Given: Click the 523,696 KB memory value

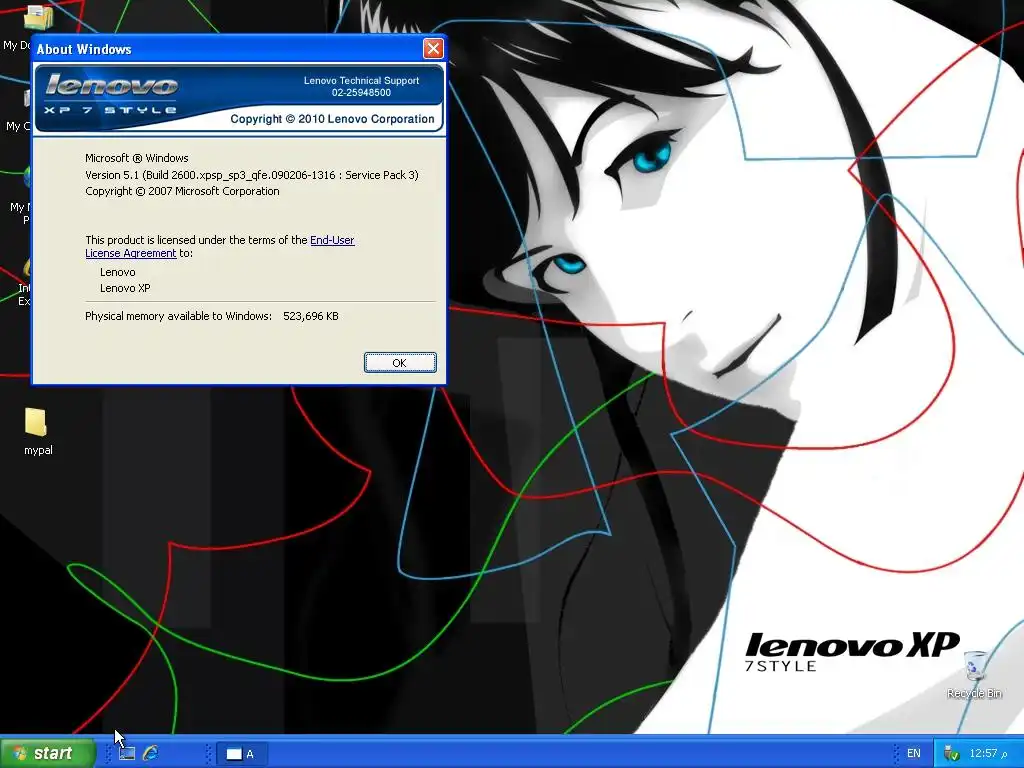Looking at the screenshot, I should (x=311, y=316).
